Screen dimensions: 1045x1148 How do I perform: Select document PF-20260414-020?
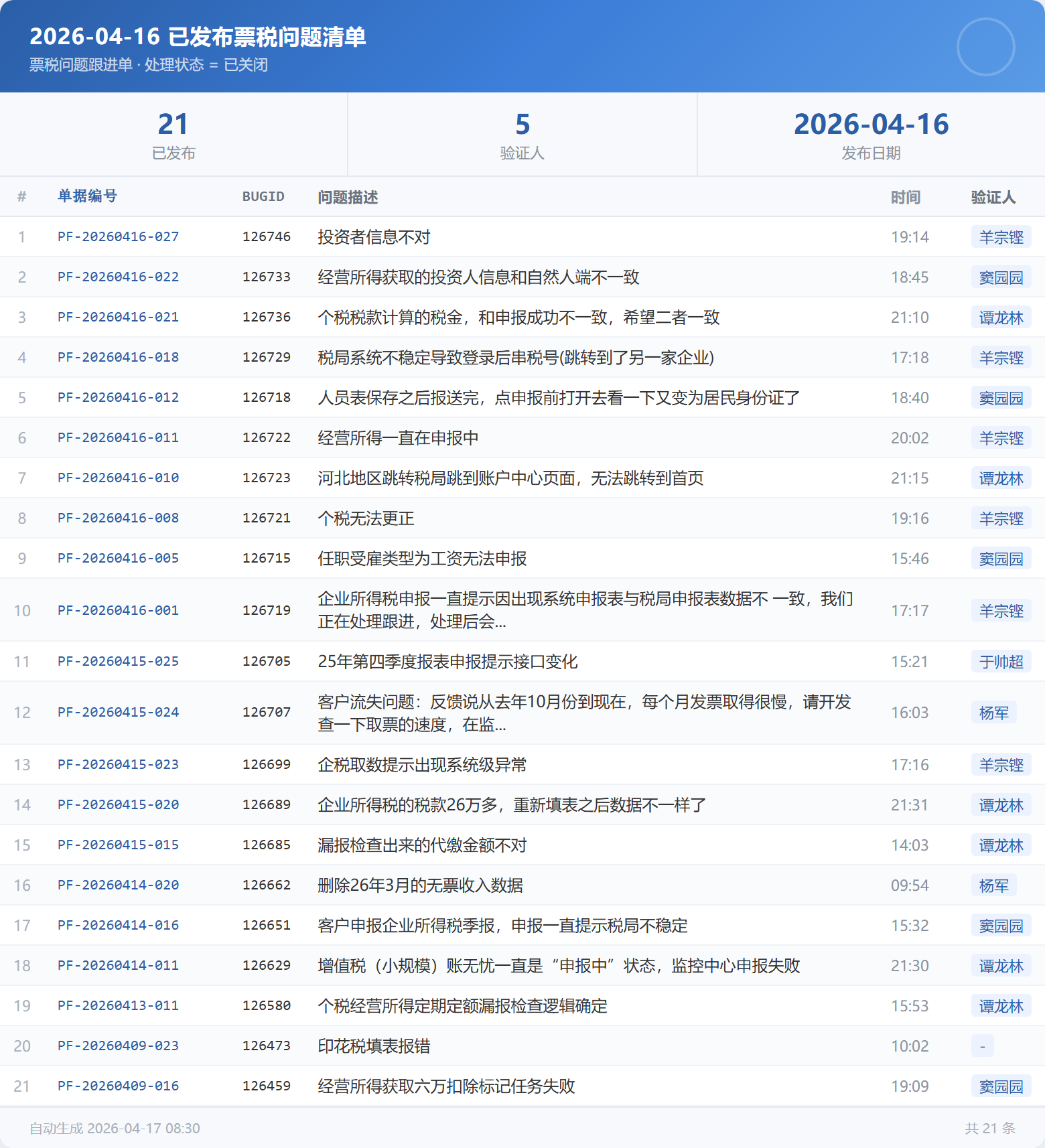(118, 885)
